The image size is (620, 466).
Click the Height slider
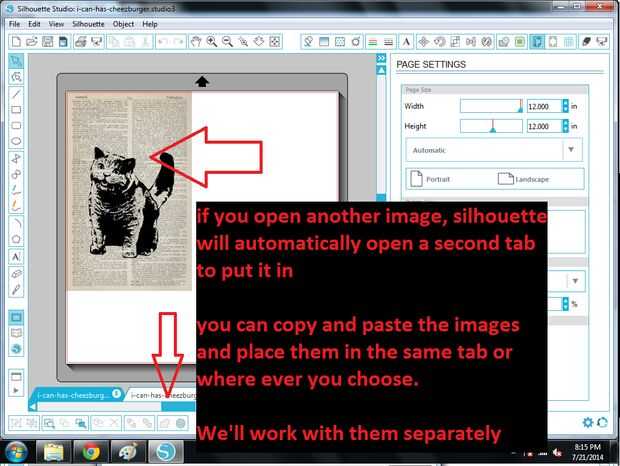(491, 126)
